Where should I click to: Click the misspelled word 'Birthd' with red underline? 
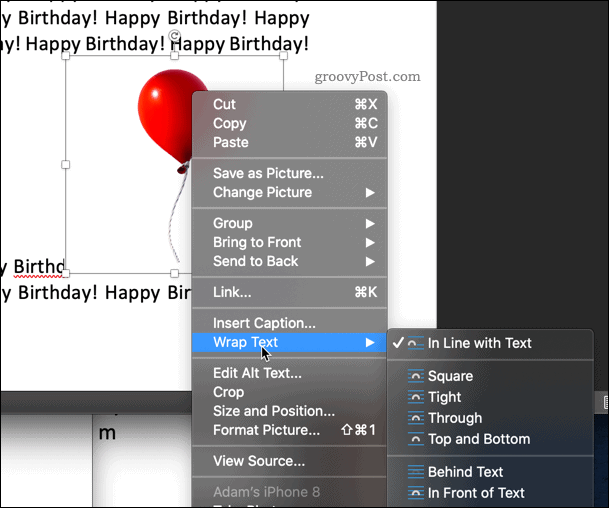39,267
